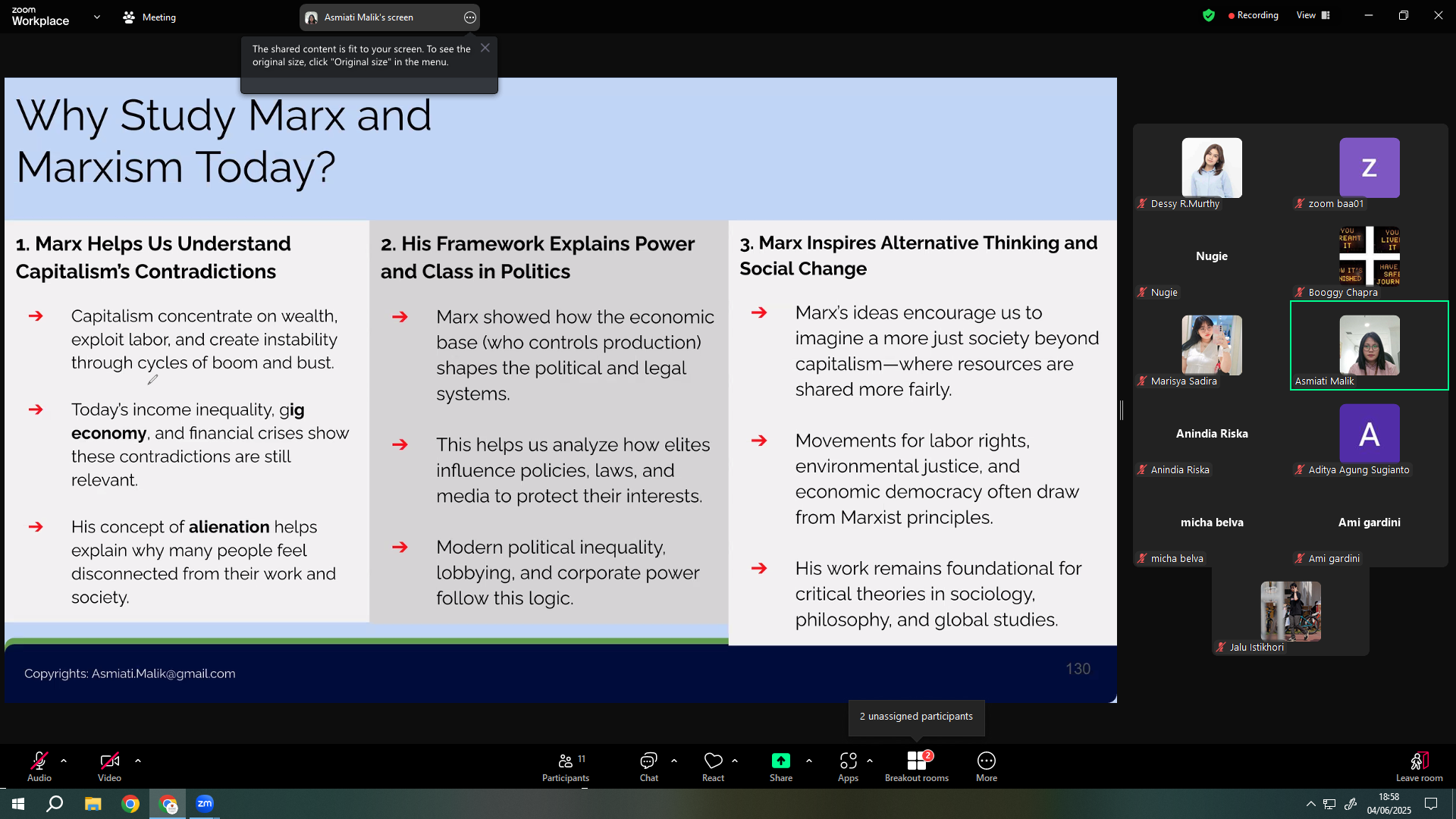This screenshot has width=1456, height=819.
Task: Switch to the Meeting tab
Action: click(x=150, y=17)
